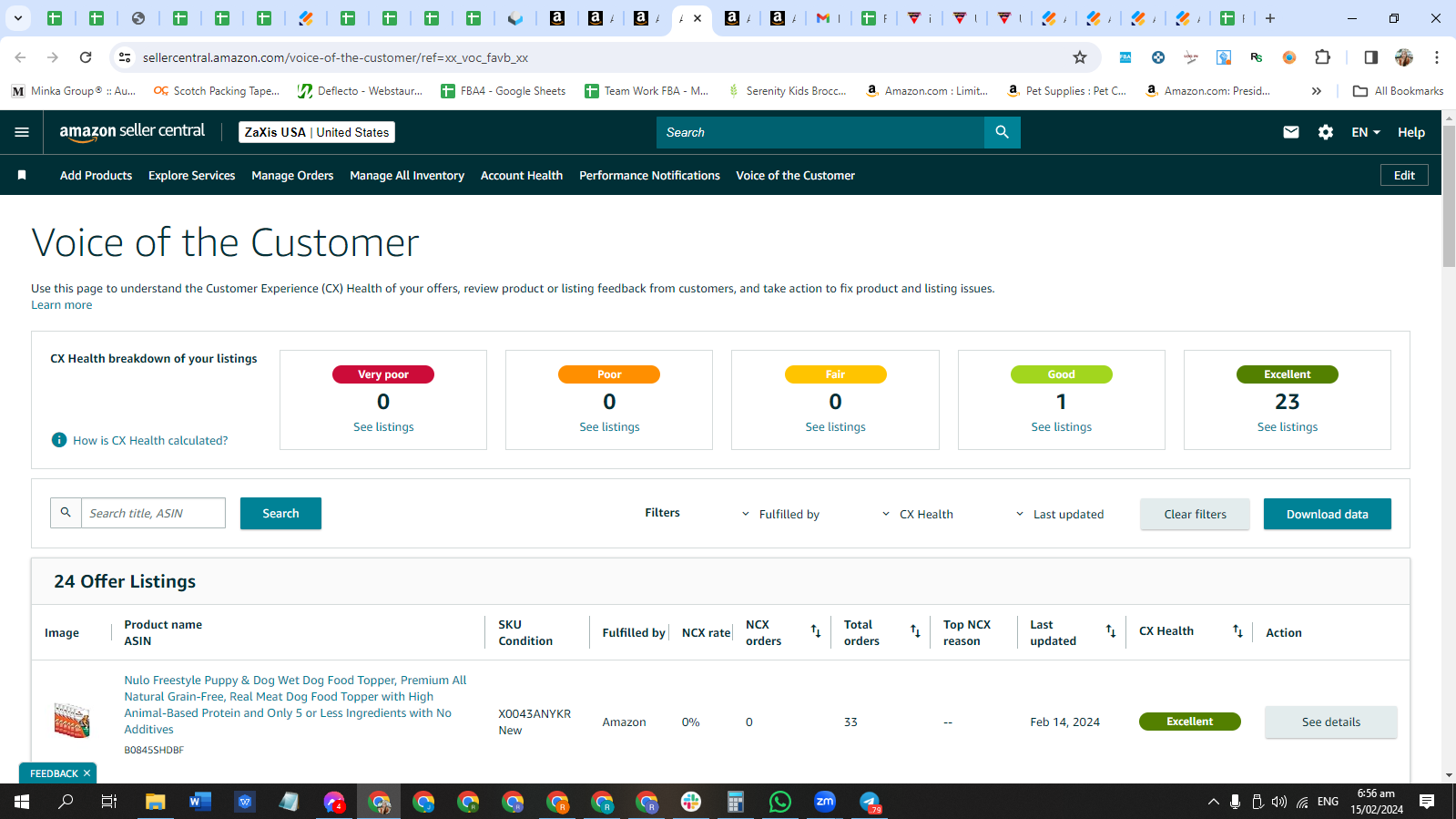This screenshot has height=819, width=1456.
Task: Open the Seller Central settings gear
Action: click(x=1326, y=132)
